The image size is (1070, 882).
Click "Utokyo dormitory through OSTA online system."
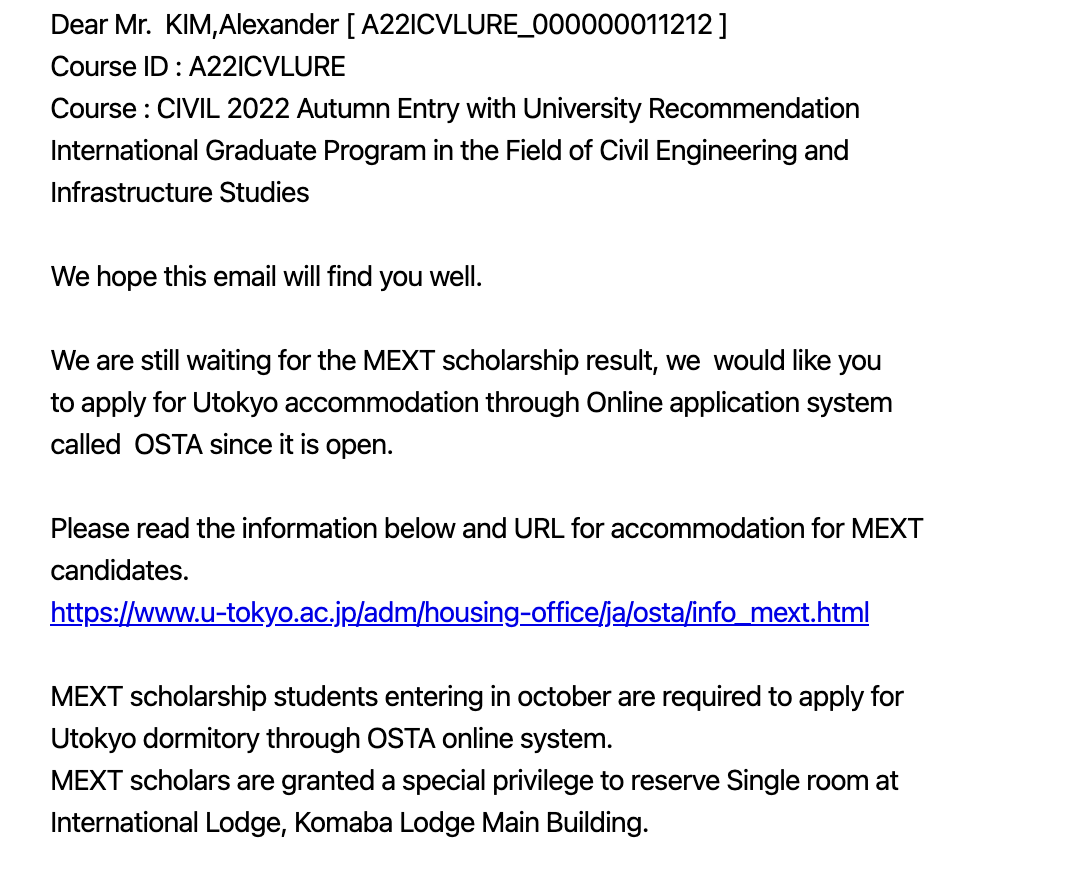pyautogui.click(x=331, y=738)
